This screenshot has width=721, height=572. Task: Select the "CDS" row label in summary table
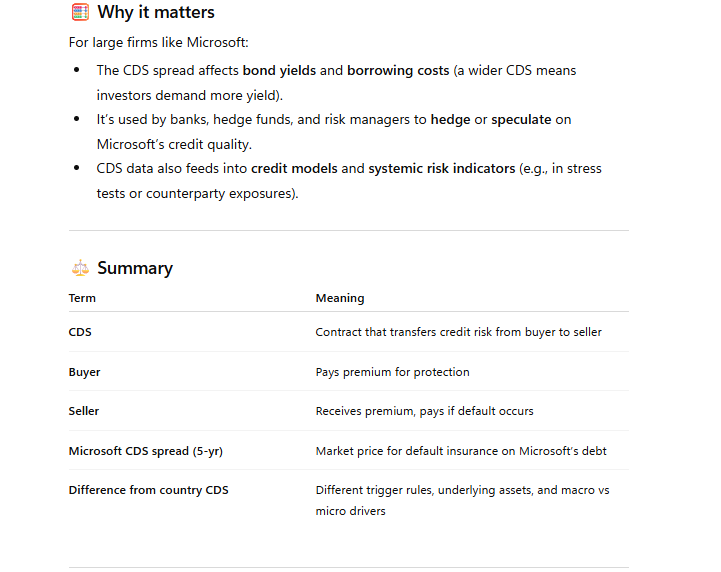click(x=80, y=332)
